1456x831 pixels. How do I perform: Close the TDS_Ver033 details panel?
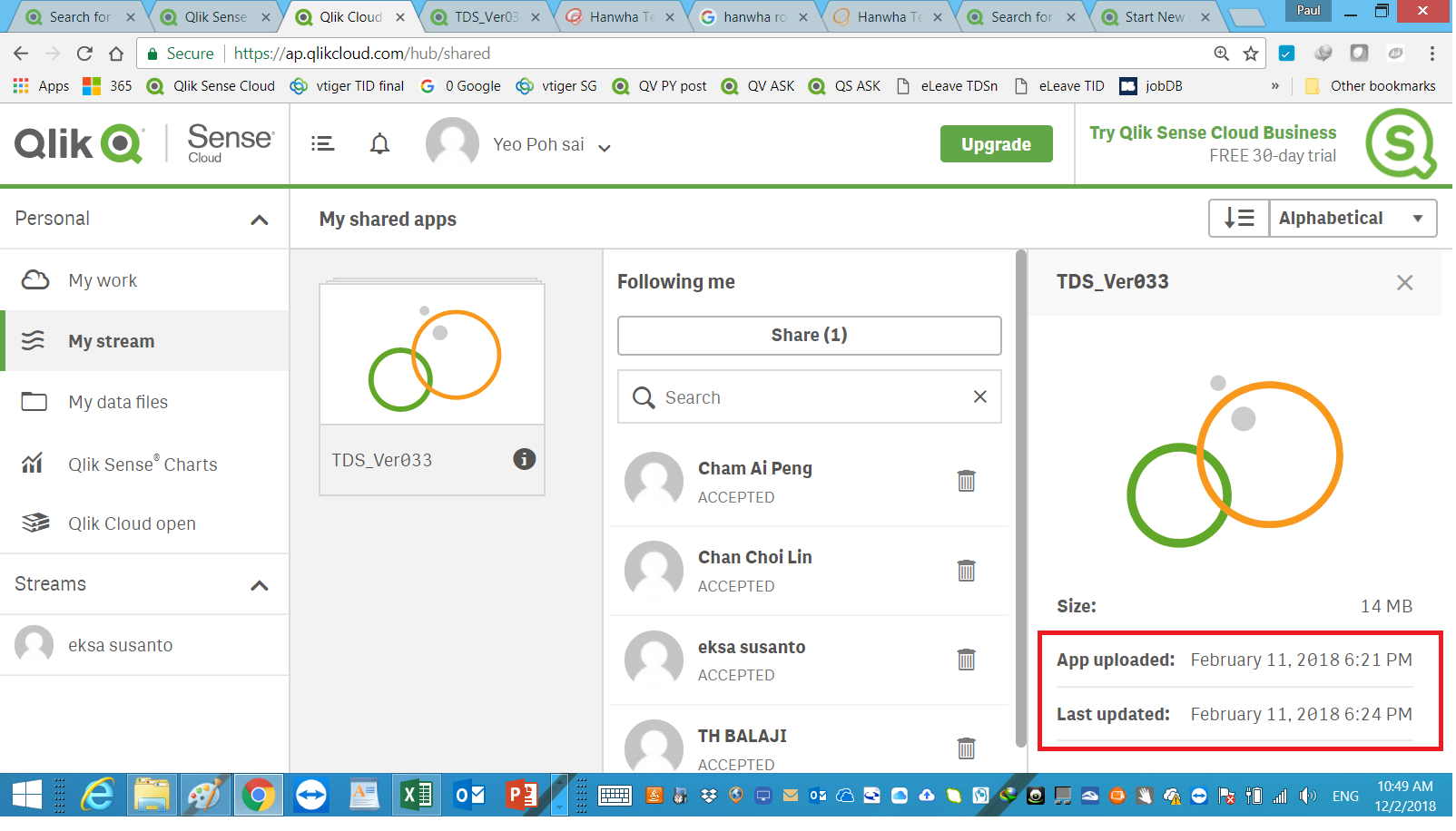click(x=1404, y=282)
